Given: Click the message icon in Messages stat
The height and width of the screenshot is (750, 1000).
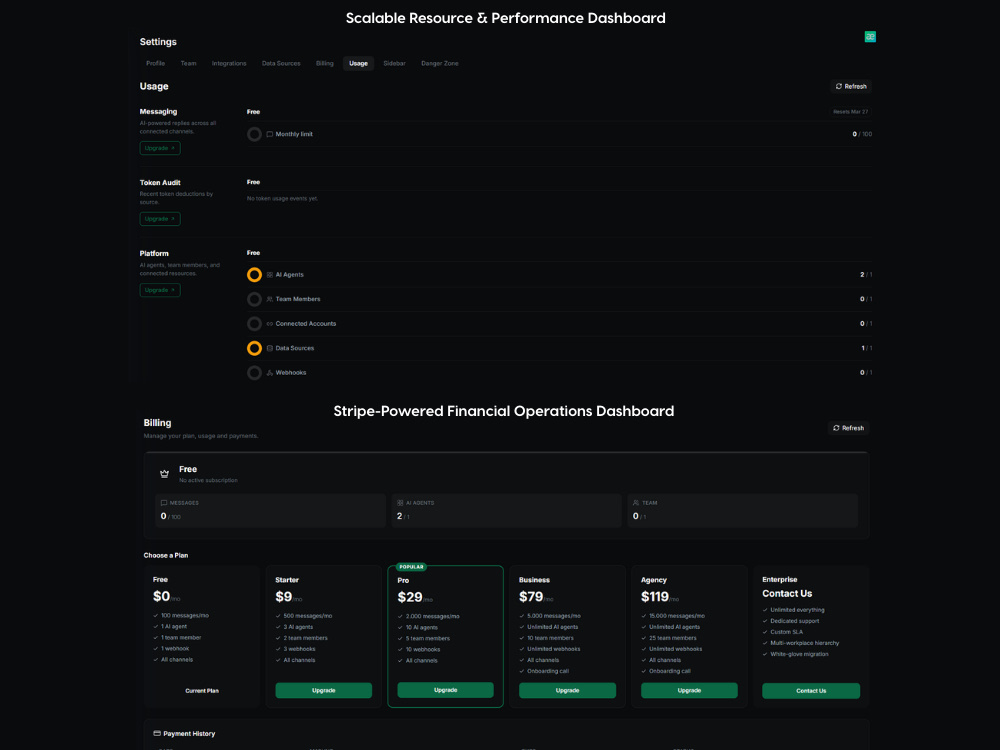Looking at the screenshot, I should [164, 503].
